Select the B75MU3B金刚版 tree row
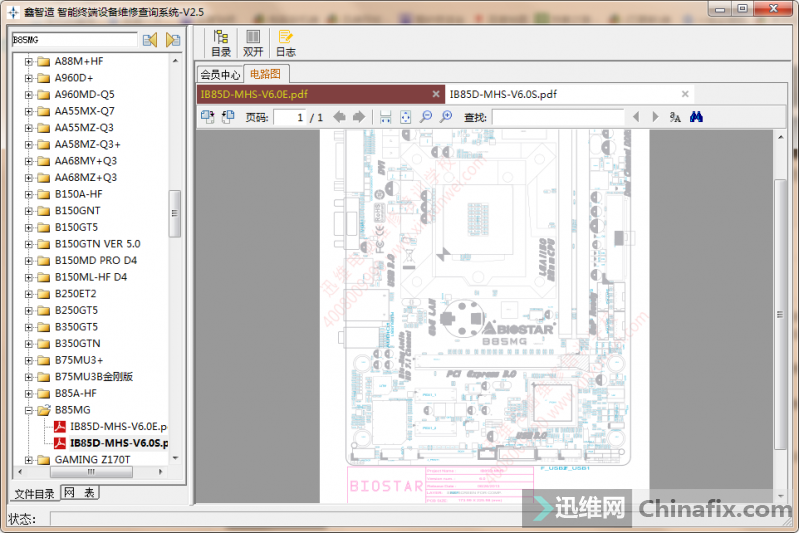Screen dimensions: 799x533 (94, 377)
